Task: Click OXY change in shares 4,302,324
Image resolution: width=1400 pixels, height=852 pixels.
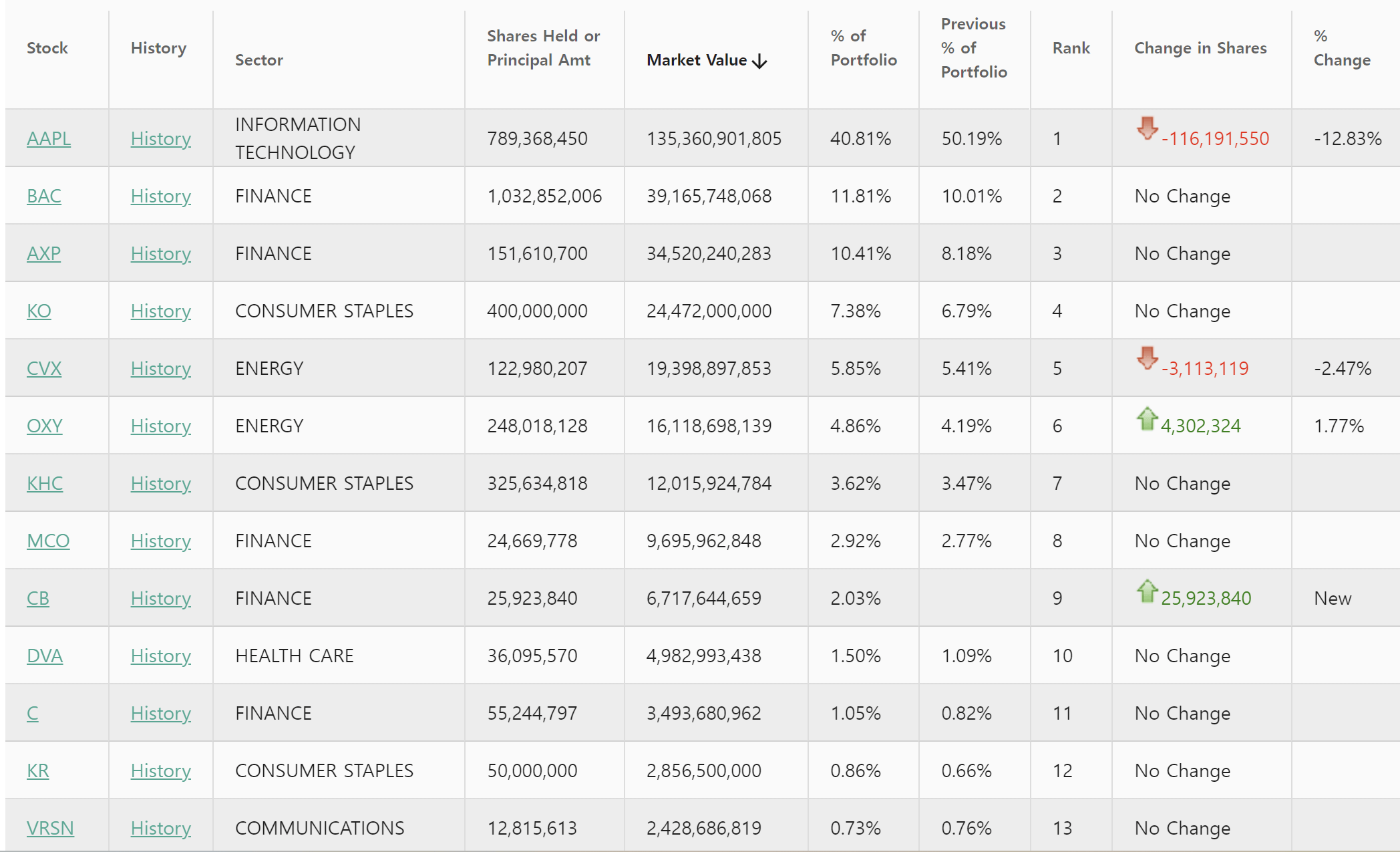Action: click(x=1201, y=426)
